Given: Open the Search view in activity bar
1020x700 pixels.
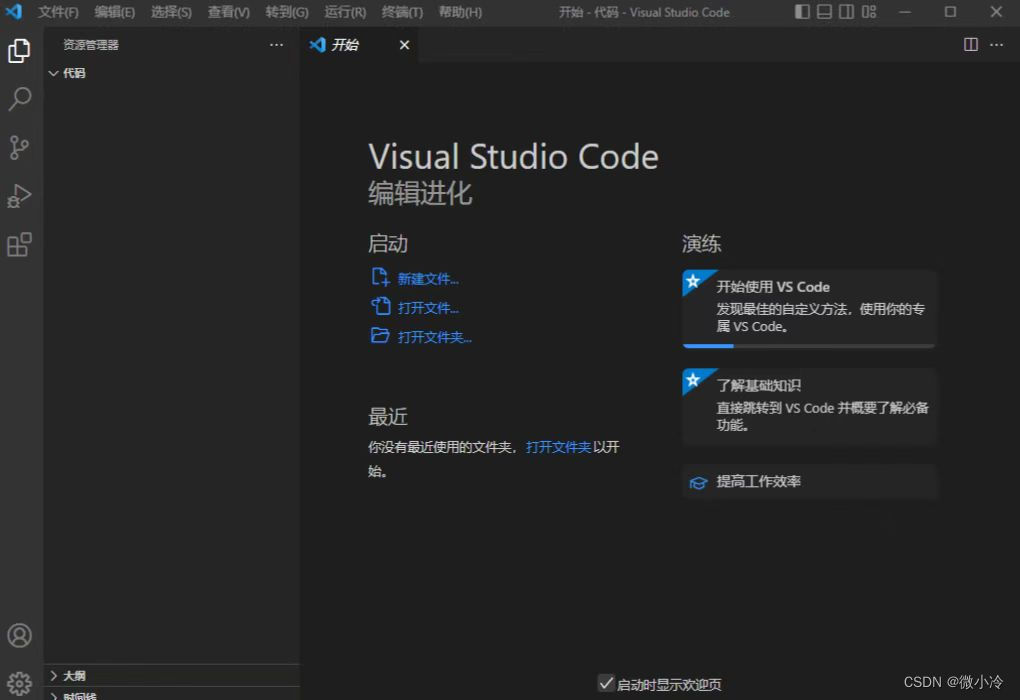Looking at the screenshot, I should (20, 99).
